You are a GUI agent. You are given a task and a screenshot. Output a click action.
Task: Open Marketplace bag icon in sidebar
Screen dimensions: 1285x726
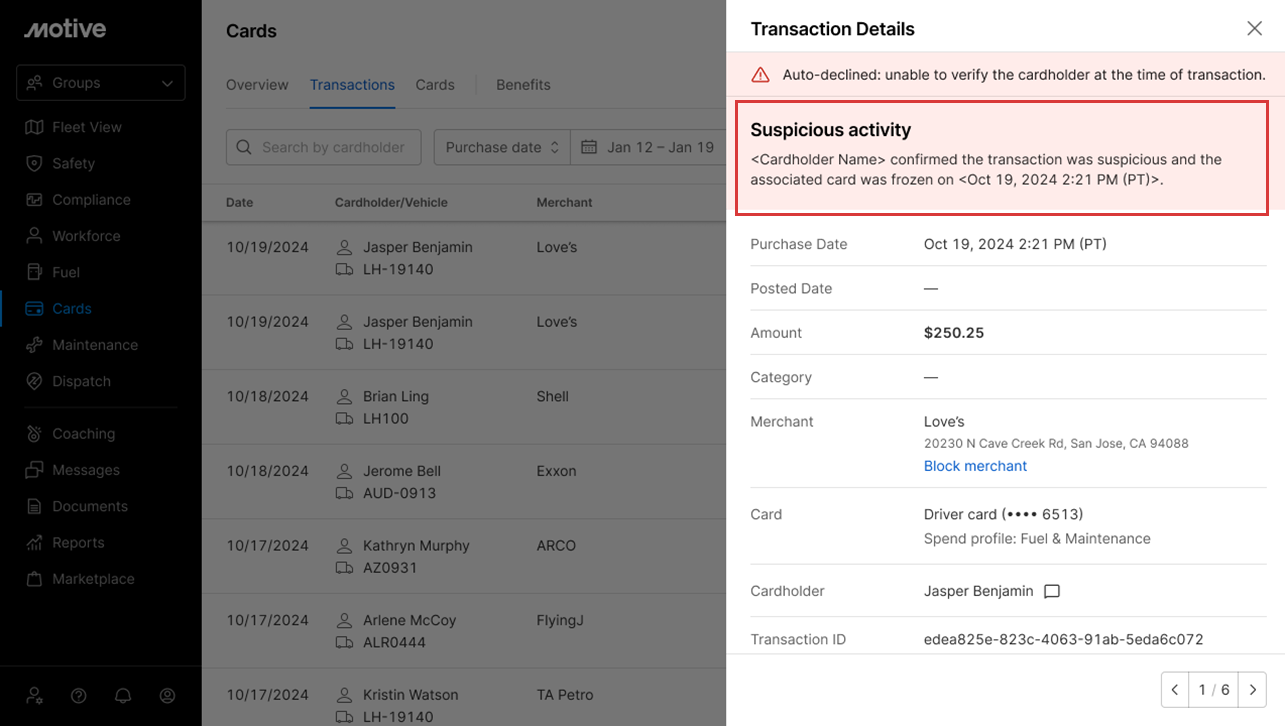[x=34, y=579]
